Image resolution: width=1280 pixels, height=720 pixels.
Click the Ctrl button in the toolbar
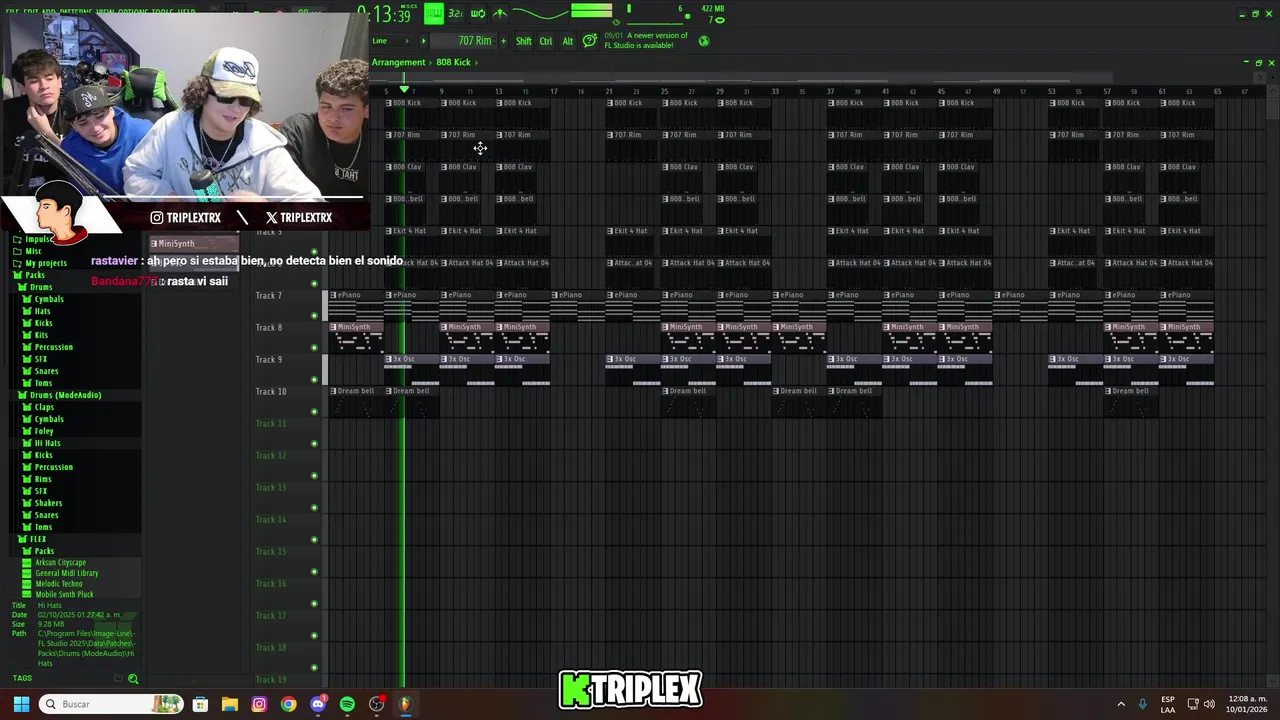tap(546, 41)
